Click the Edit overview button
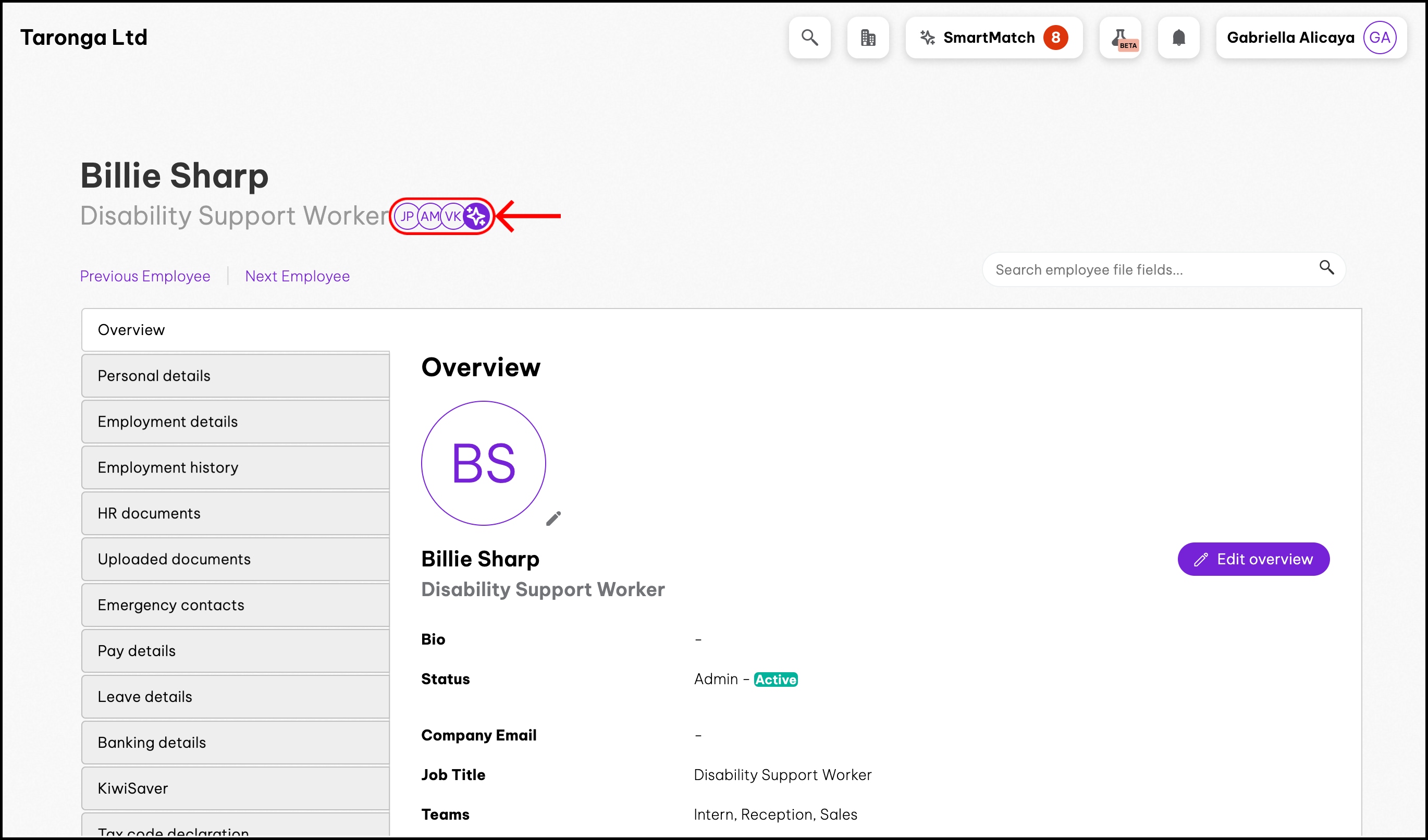The image size is (1428, 840). (x=1253, y=559)
